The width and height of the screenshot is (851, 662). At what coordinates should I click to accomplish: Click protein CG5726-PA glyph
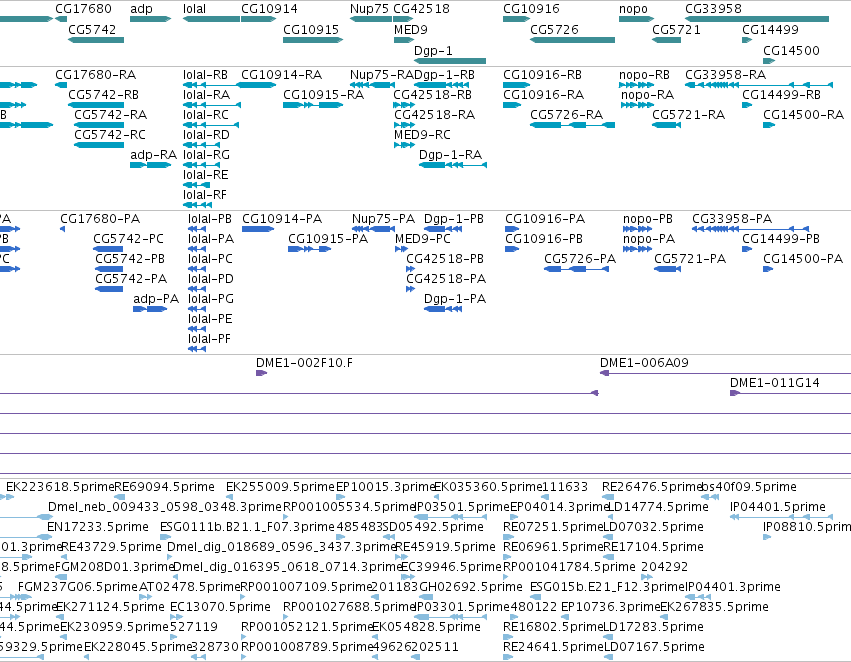pyautogui.click(x=576, y=269)
